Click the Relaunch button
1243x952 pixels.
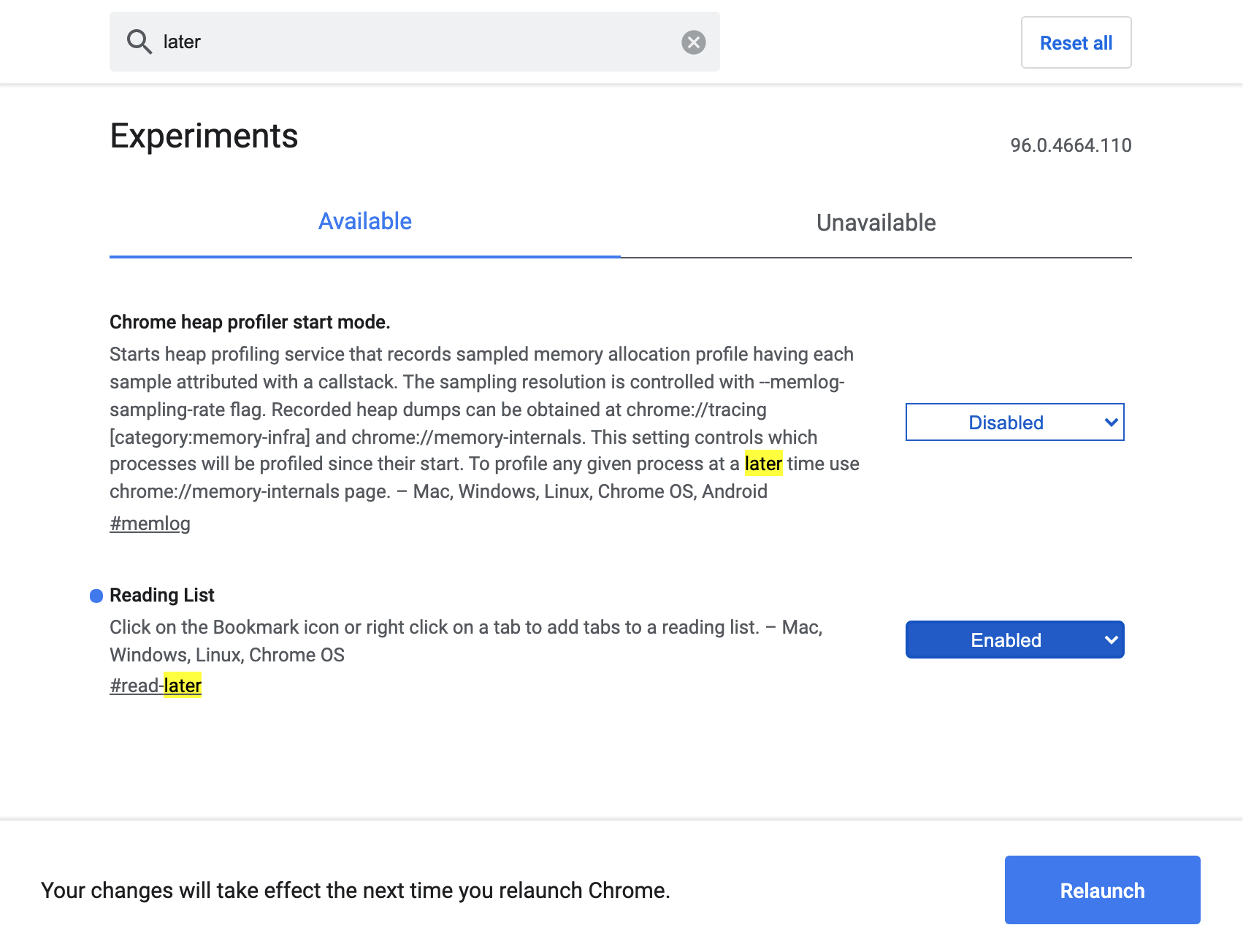[x=1102, y=890]
